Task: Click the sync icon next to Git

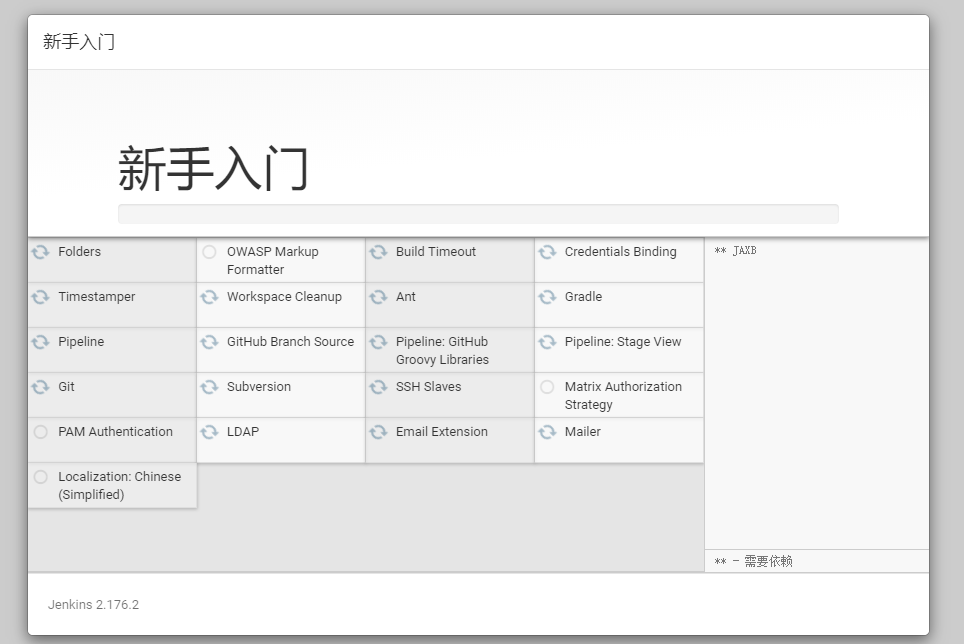Action: point(41,387)
